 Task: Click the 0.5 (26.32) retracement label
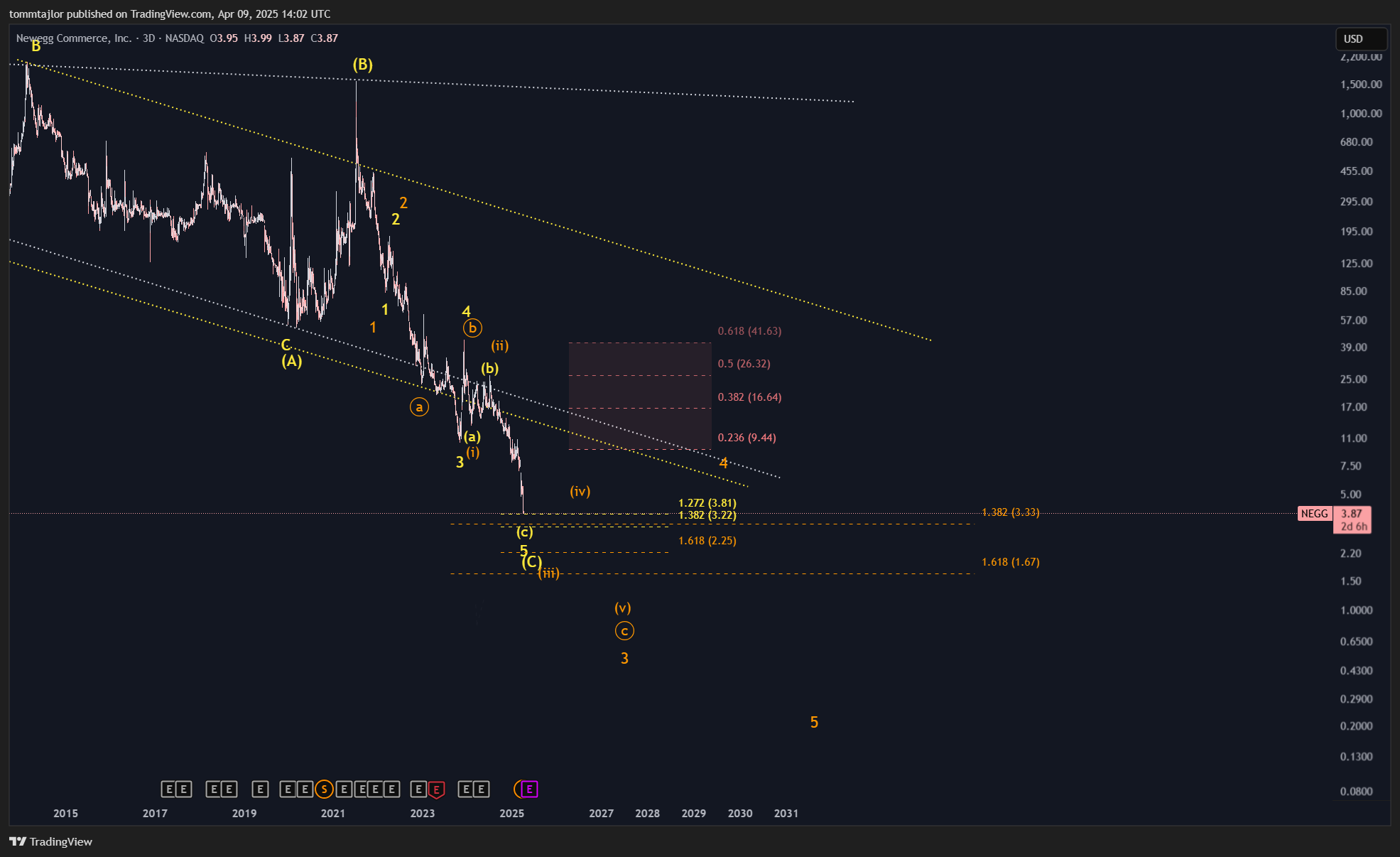744,364
